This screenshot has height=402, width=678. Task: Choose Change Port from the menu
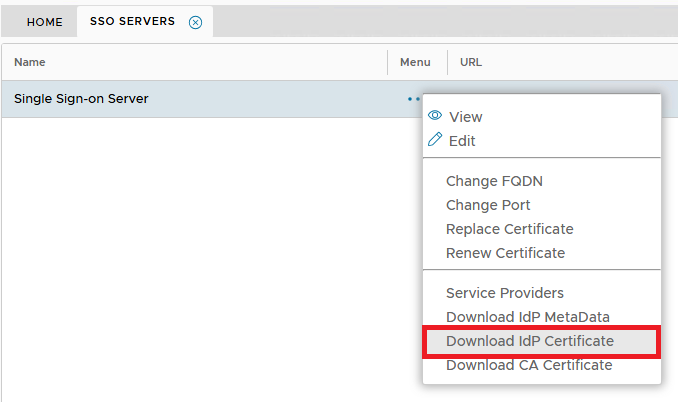click(x=488, y=205)
